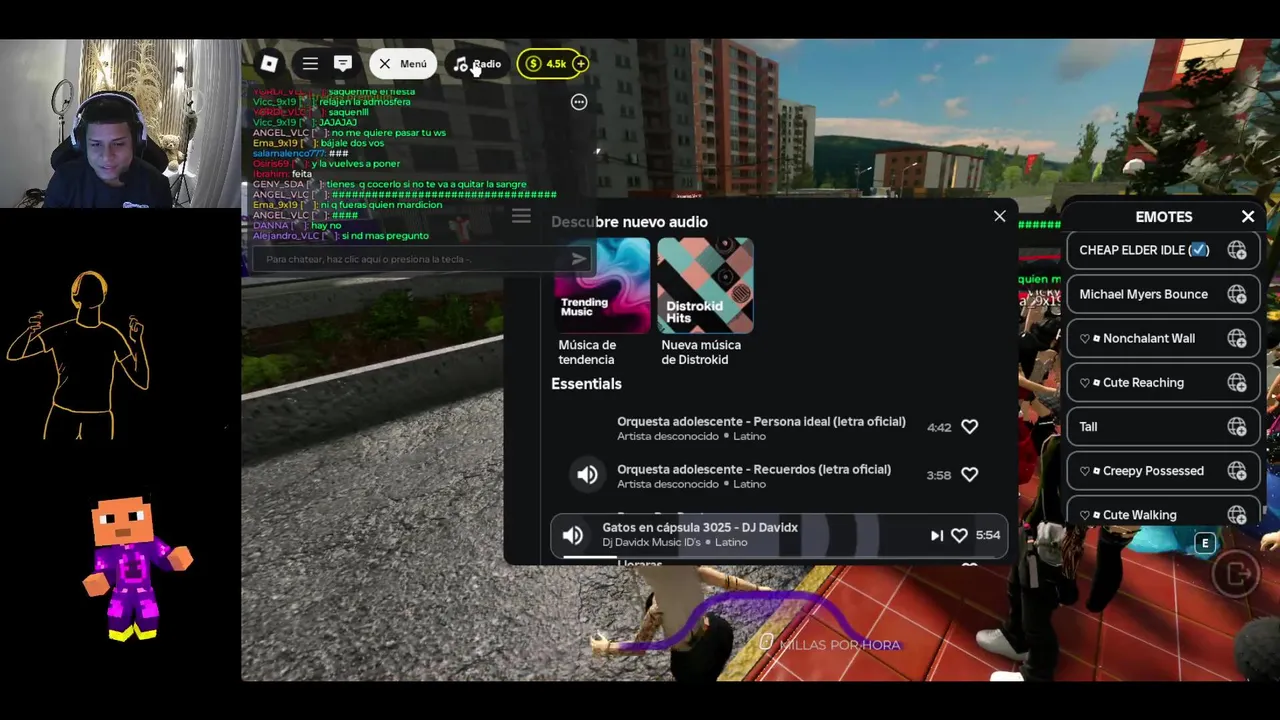Close the EMOTES panel
Viewport: 1280px width, 720px height.
point(1248,217)
